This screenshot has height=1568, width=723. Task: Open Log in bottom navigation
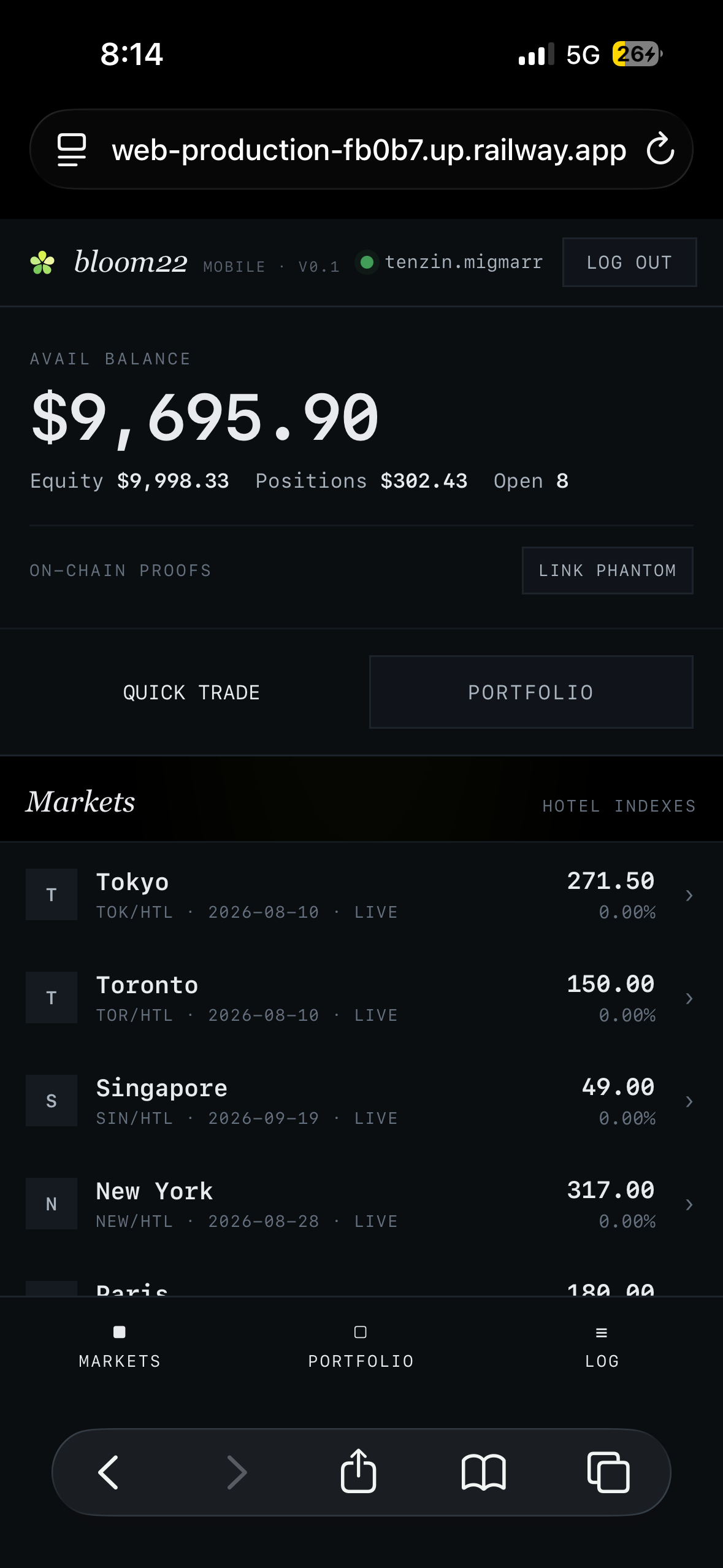(602, 1347)
